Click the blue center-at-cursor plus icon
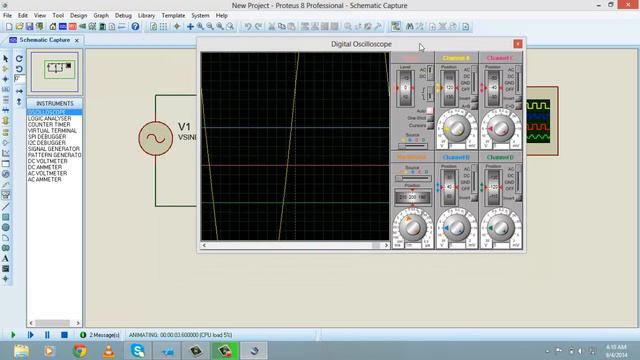 pyautogui.click(x=190, y=27)
